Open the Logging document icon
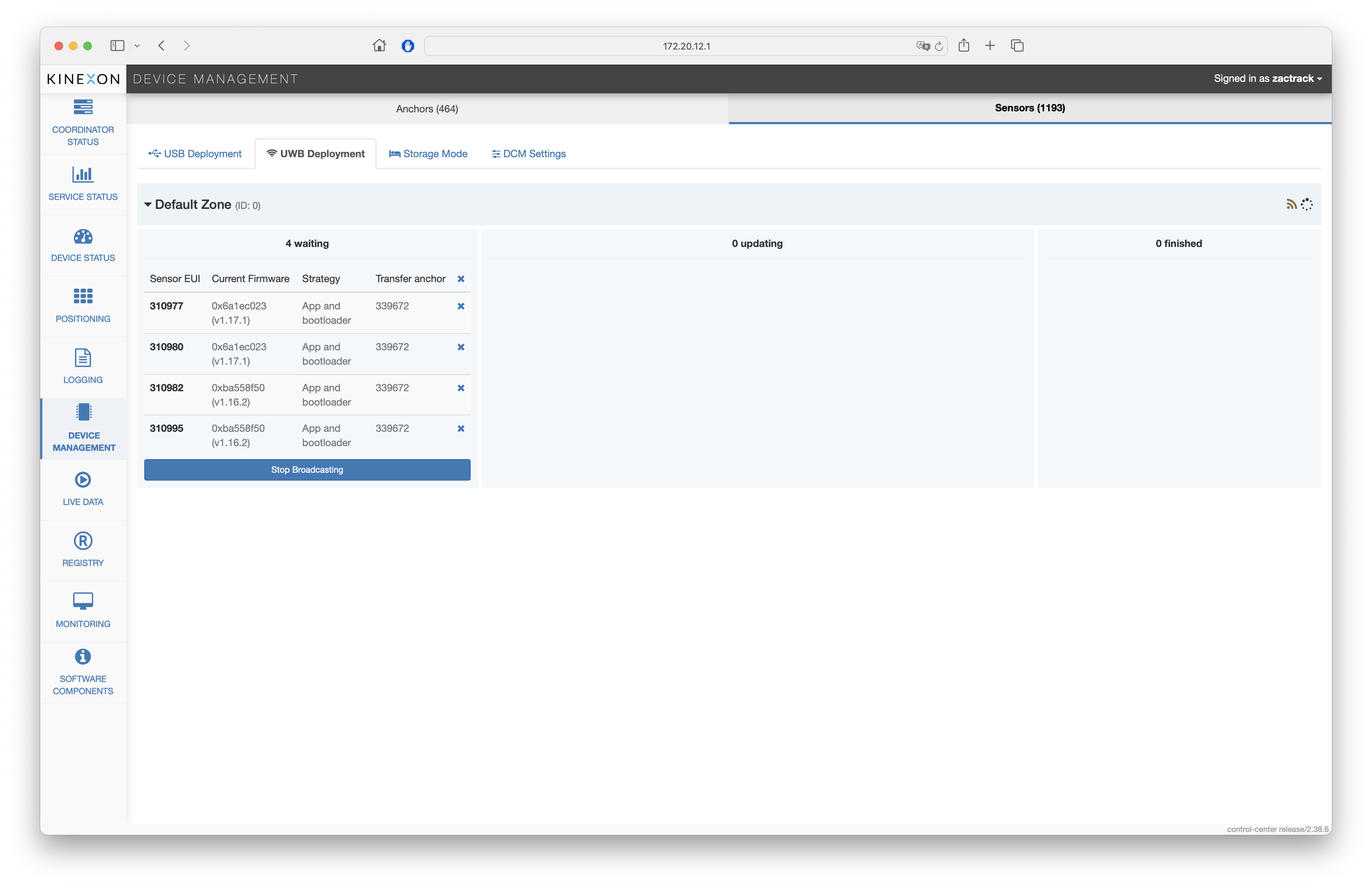This screenshot has height=888, width=1372. 83,357
